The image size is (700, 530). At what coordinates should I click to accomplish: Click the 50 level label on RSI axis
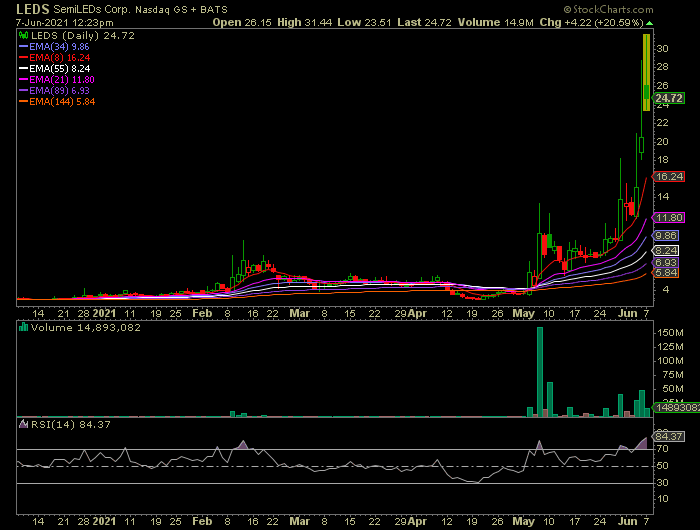point(663,466)
